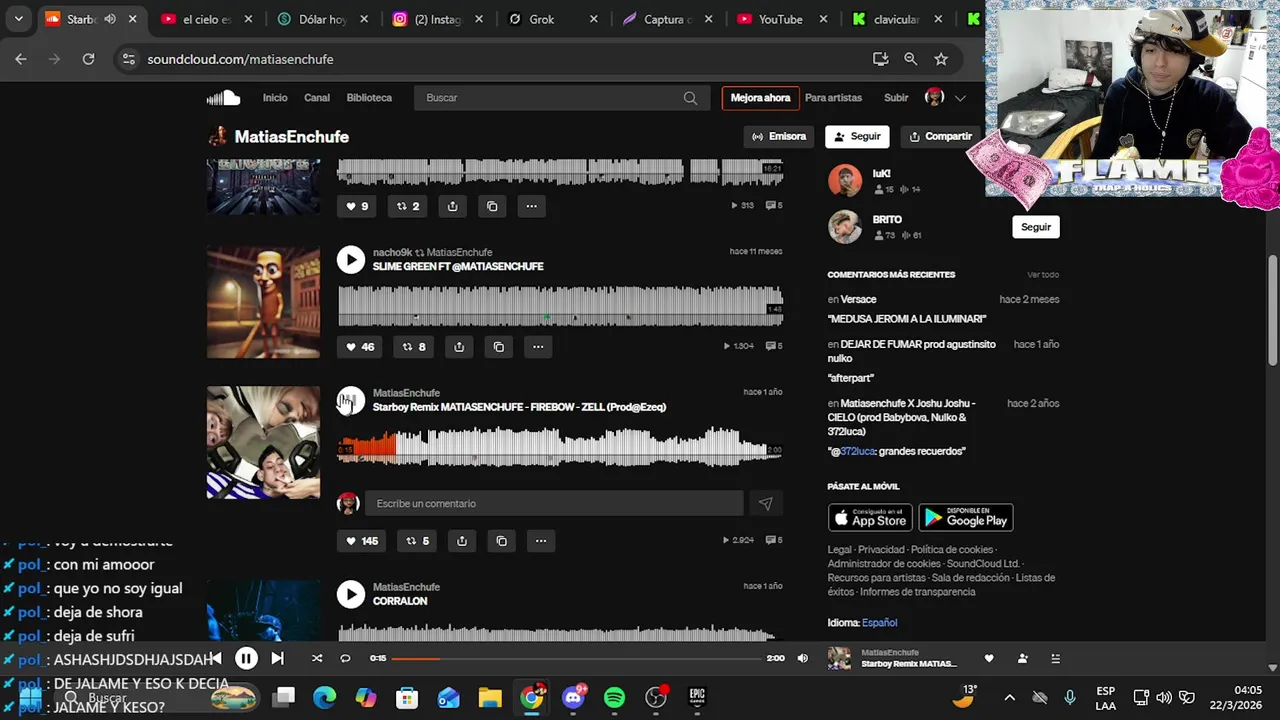Skip to next track in player bar
The image size is (1280, 720).
pyautogui.click(x=277, y=658)
